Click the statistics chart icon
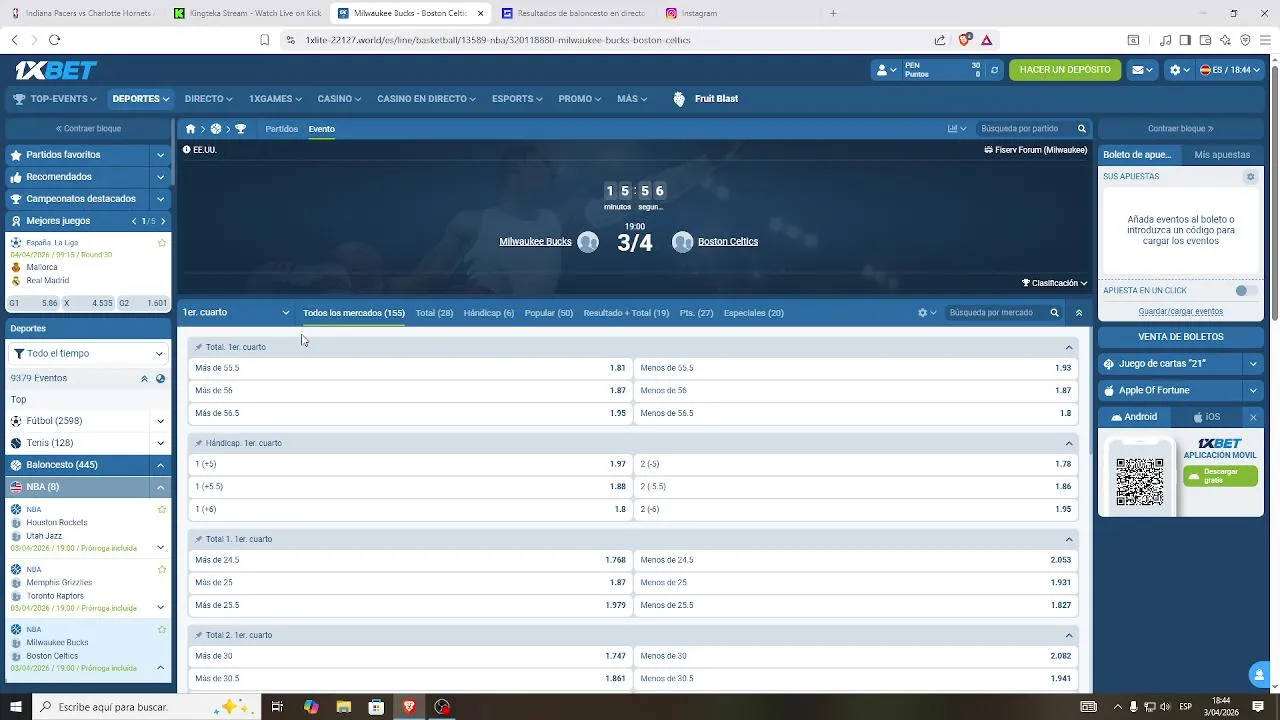 click(x=957, y=129)
